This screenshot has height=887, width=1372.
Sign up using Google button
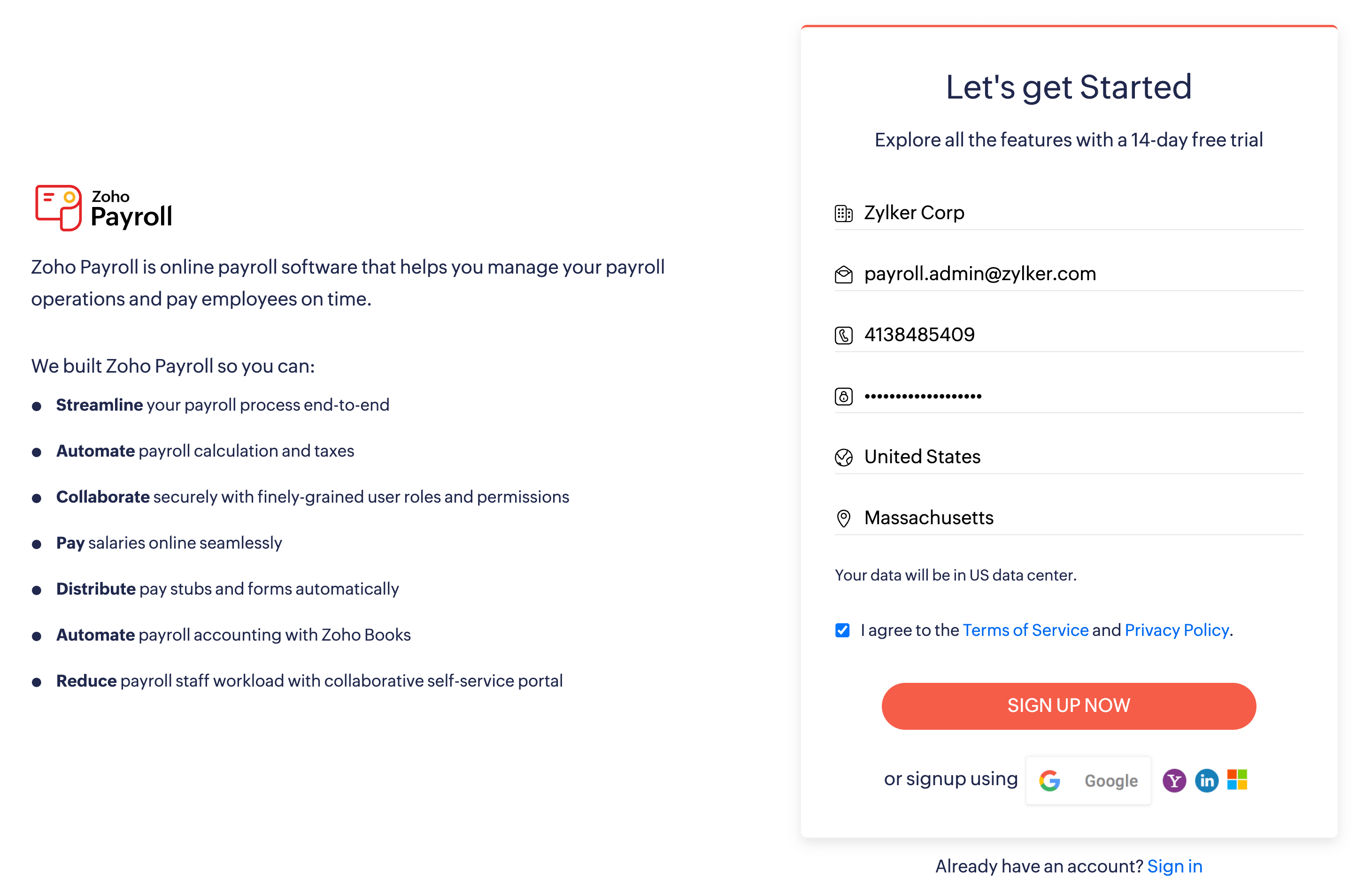point(1088,780)
